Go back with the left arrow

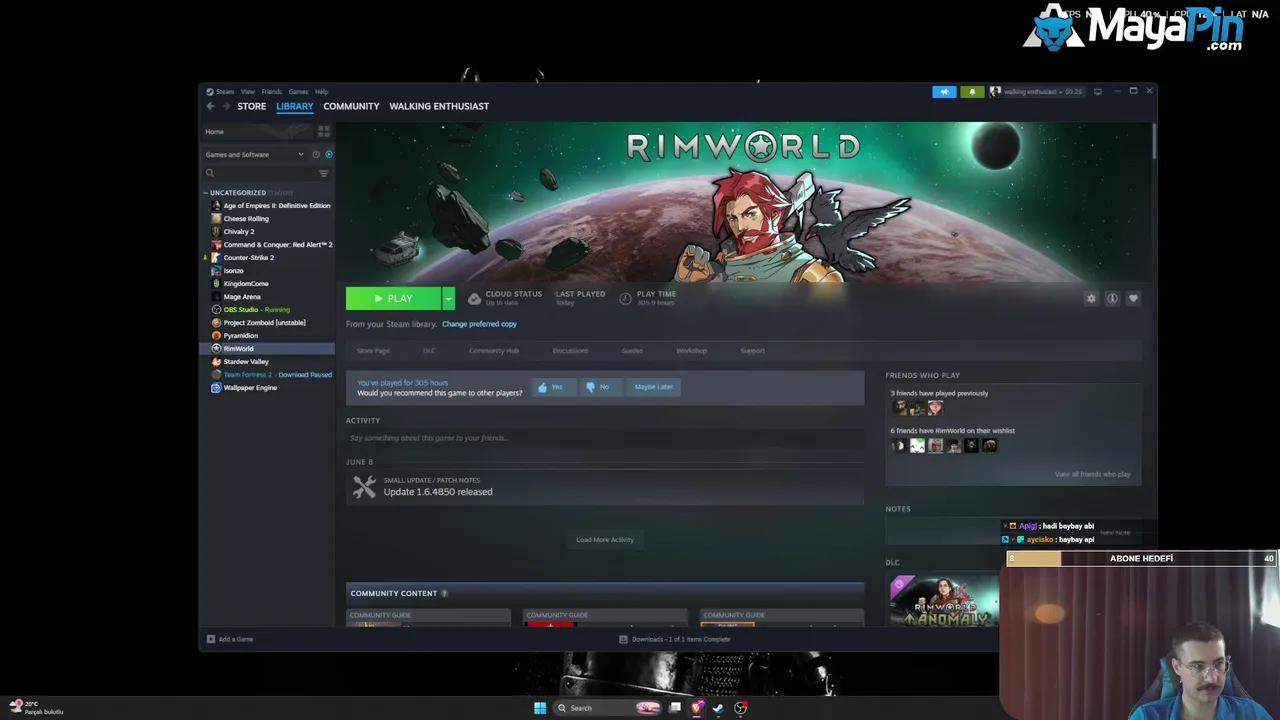coord(210,106)
